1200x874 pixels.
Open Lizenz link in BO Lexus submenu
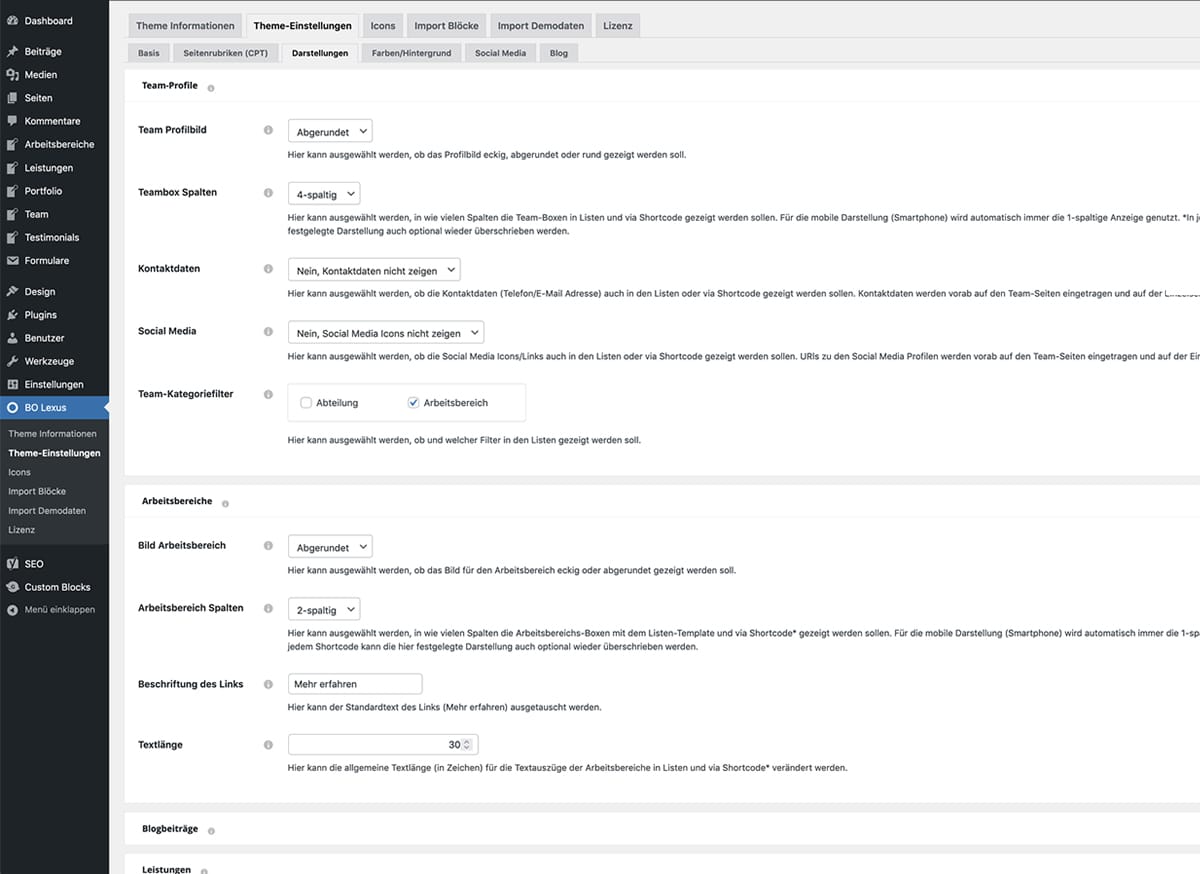point(21,530)
